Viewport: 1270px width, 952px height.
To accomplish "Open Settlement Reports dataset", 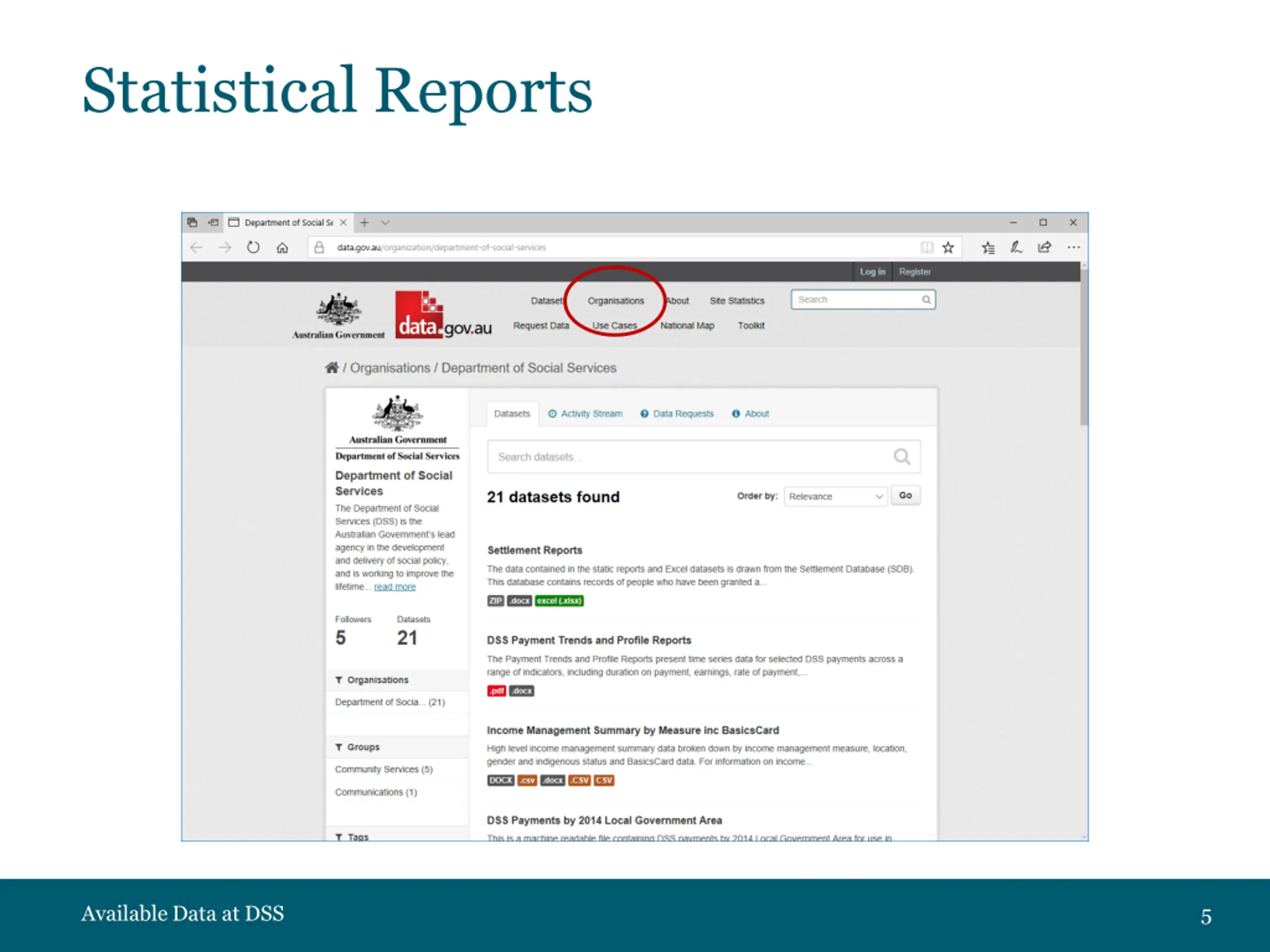I will pyautogui.click(x=534, y=550).
